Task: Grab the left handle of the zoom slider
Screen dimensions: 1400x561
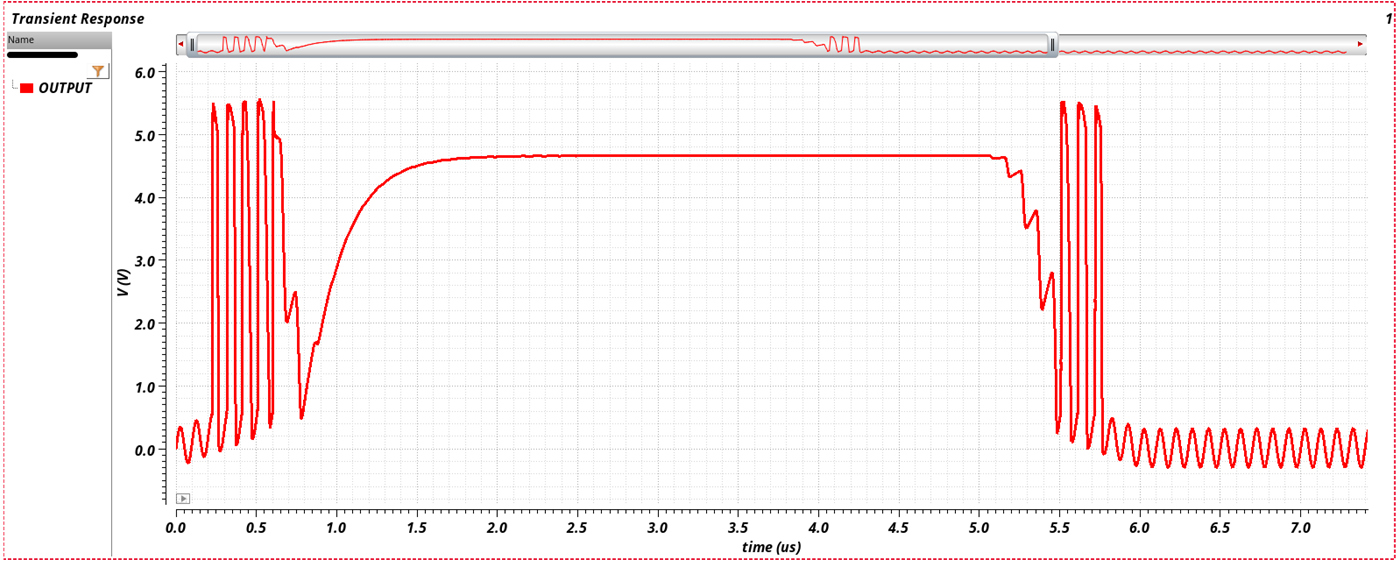Action: 193,44
